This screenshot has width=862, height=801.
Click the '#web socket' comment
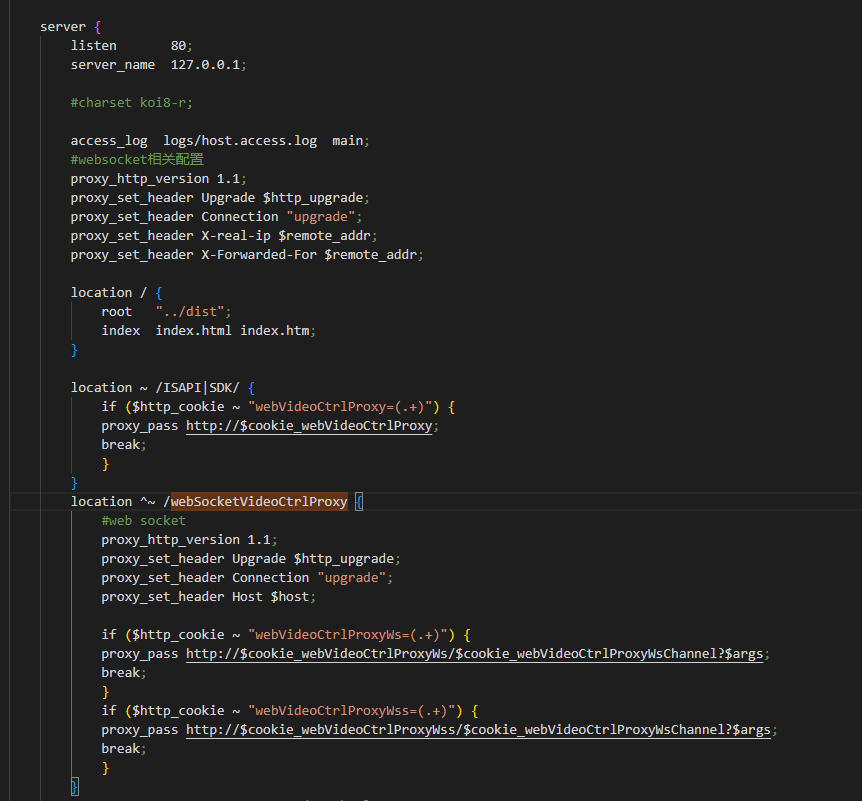click(143, 521)
